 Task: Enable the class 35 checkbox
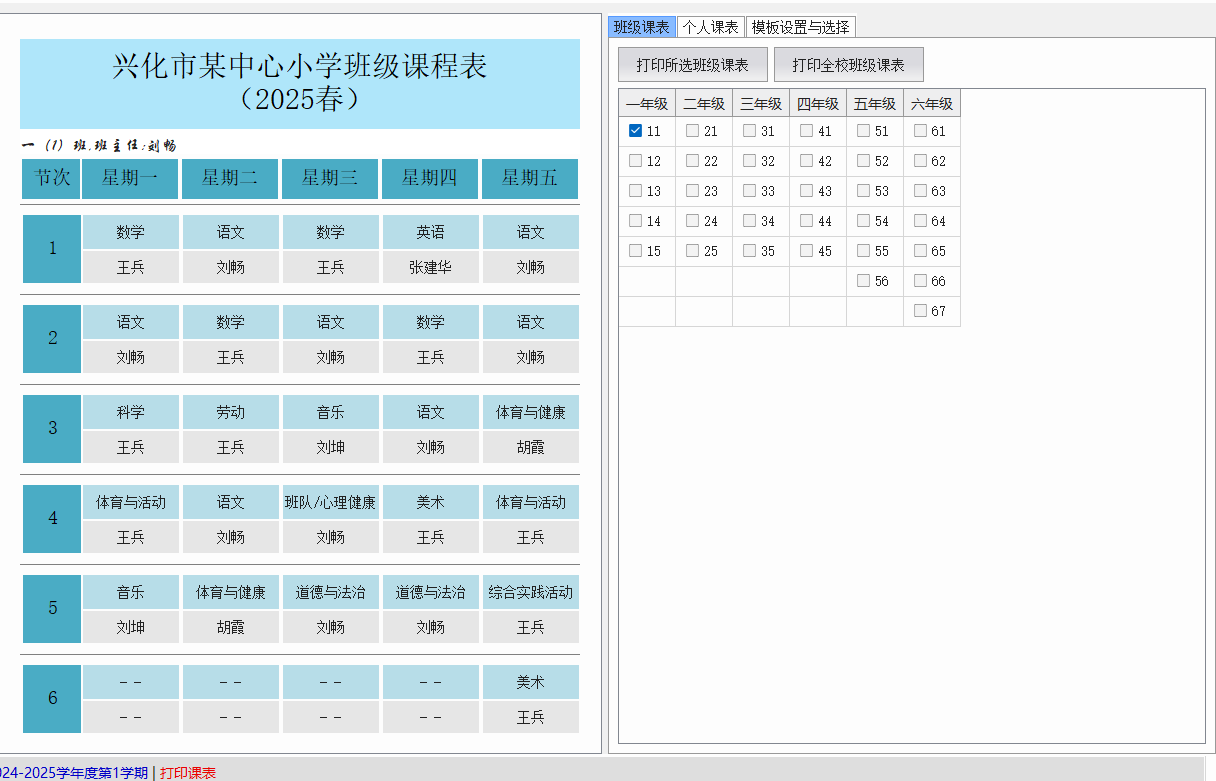click(x=749, y=251)
